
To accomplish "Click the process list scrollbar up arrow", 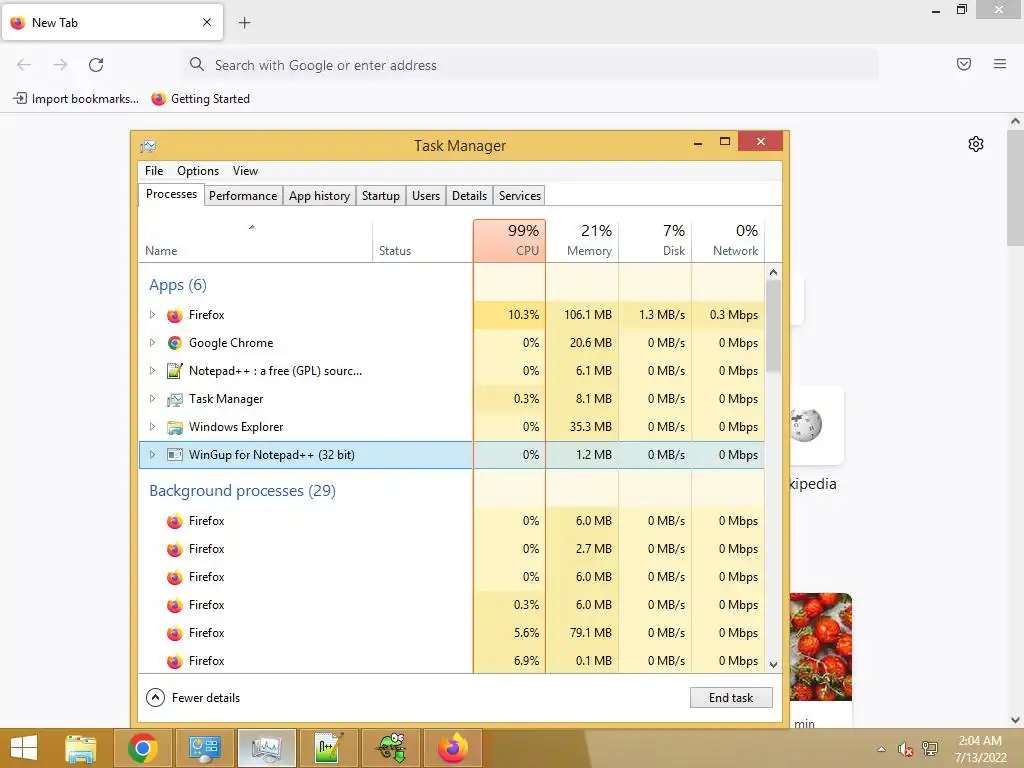I will [773, 272].
